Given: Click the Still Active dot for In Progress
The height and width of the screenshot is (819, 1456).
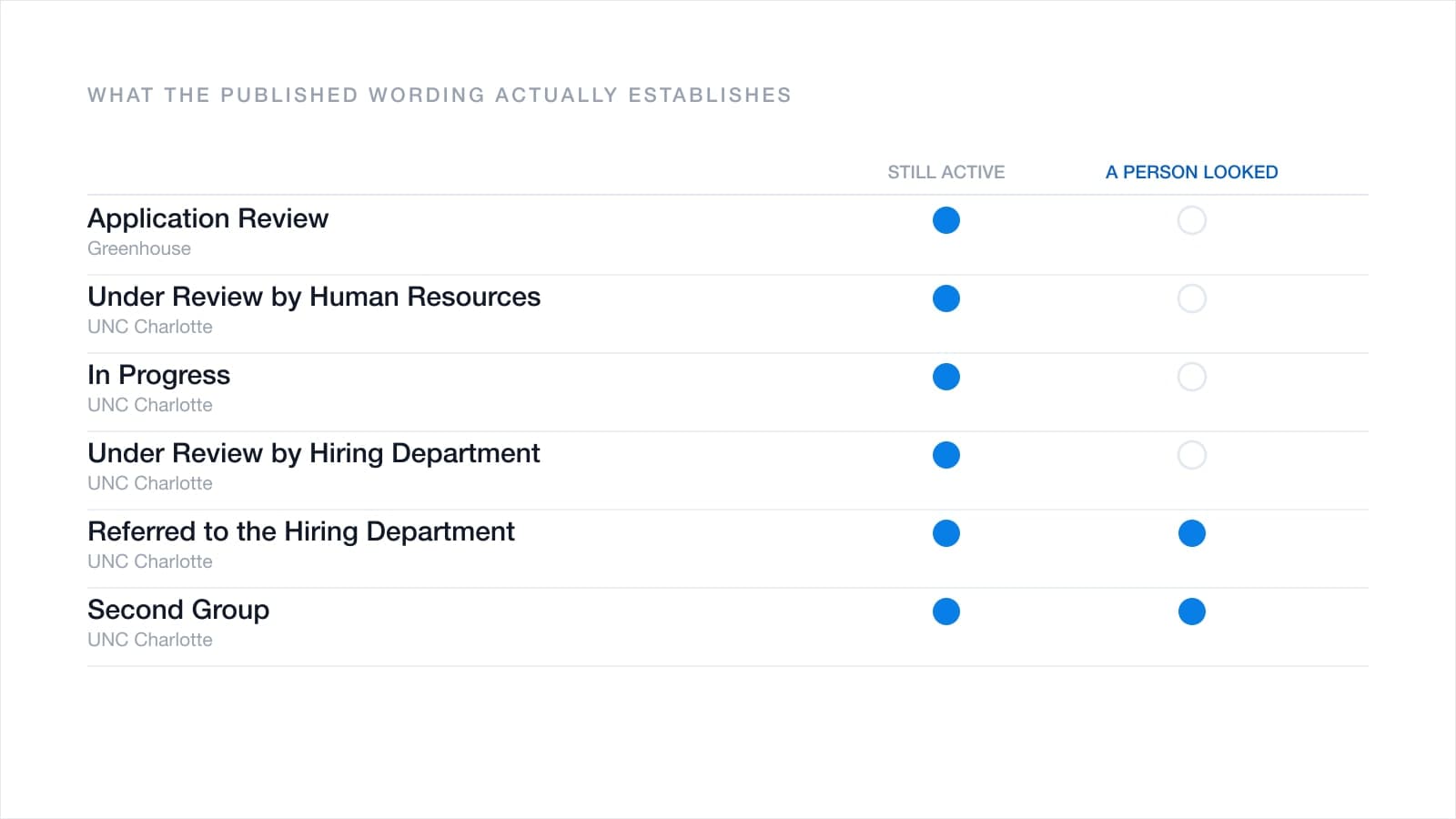Looking at the screenshot, I should [x=946, y=377].
